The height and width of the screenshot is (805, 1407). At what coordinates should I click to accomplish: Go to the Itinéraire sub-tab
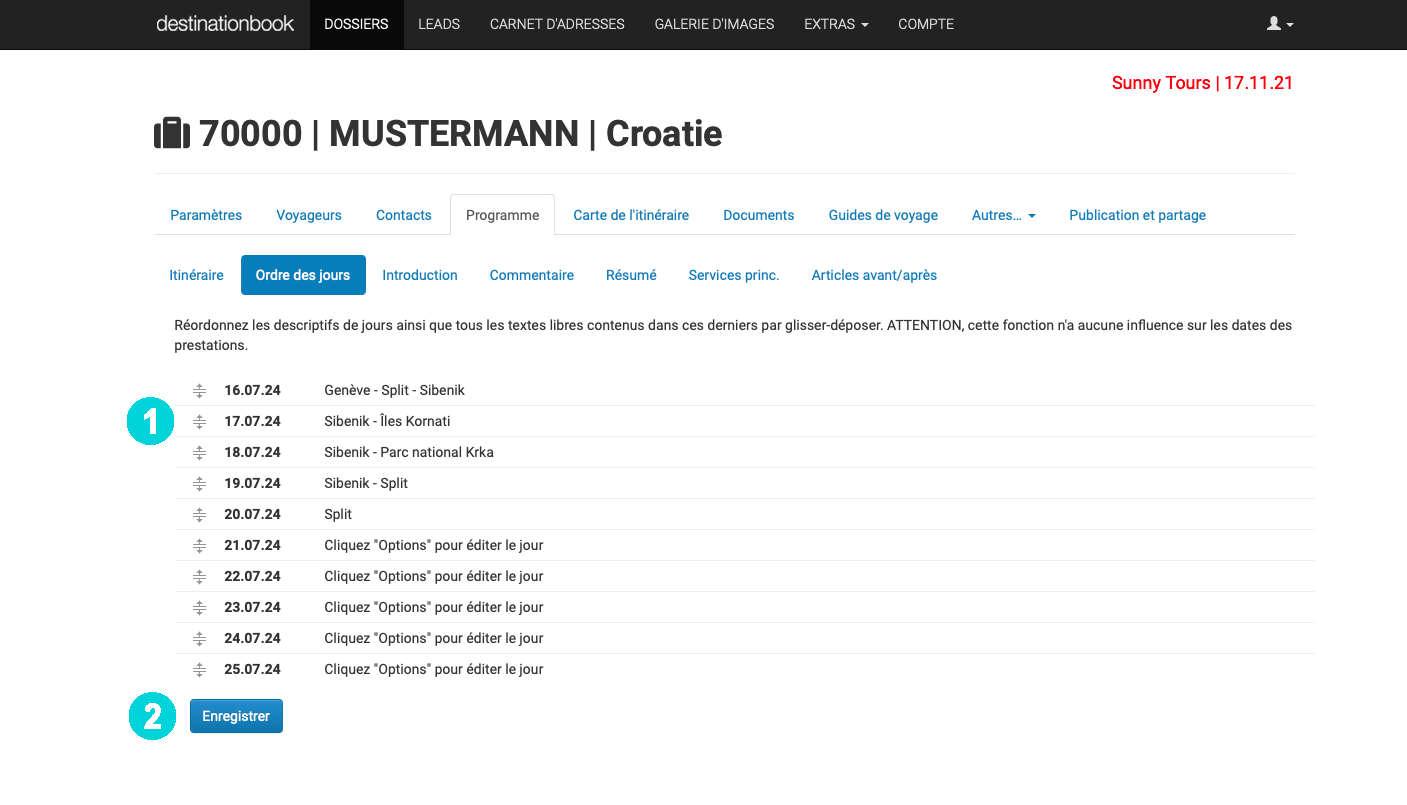(197, 275)
